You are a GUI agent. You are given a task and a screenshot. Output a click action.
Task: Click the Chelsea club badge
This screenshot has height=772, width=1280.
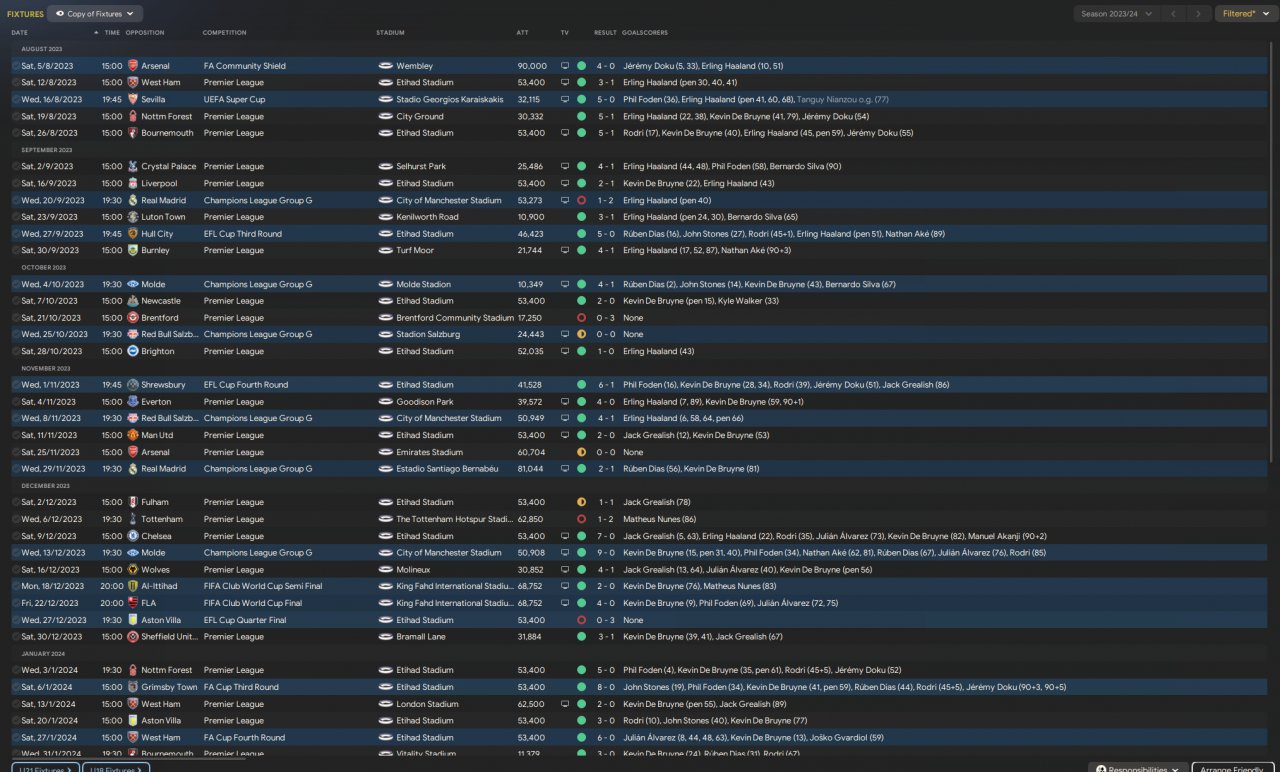(133, 537)
